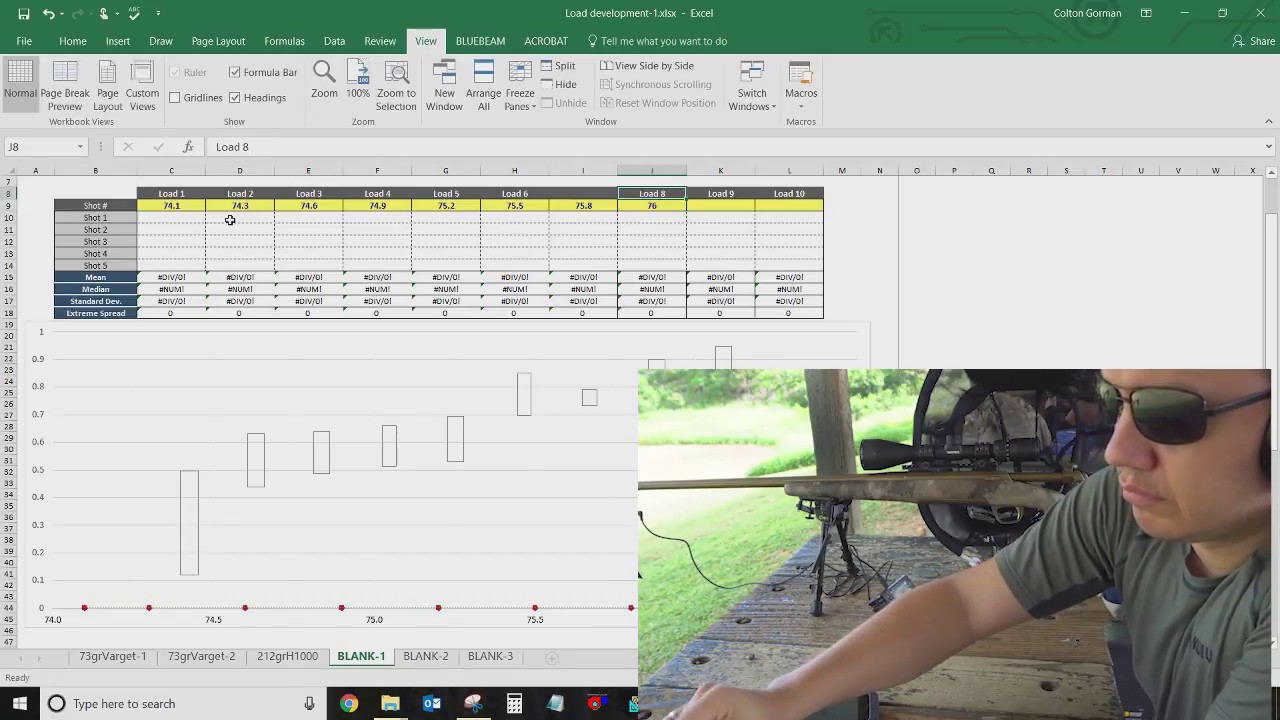Open Switch Windows dropdown
The height and width of the screenshot is (720, 1280).
tap(752, 86)
